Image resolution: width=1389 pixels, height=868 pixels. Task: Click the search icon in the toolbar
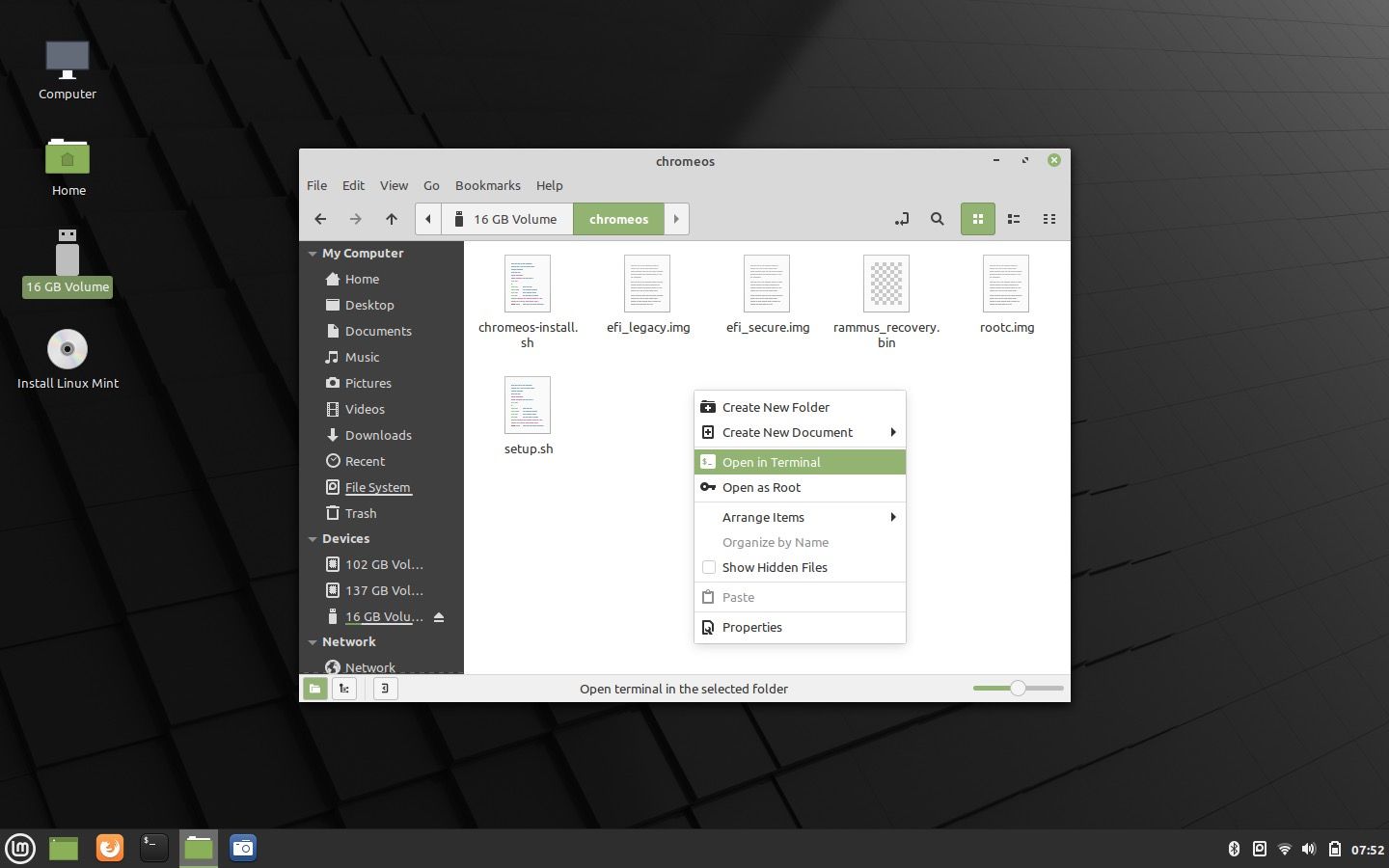click(x=937, y=219)
